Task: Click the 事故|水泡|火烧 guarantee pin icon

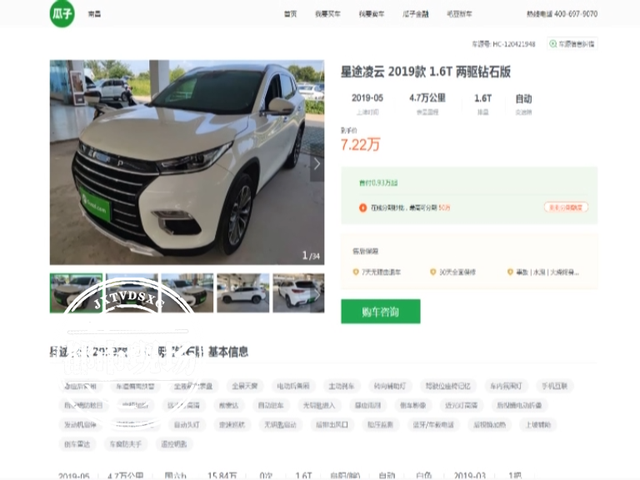Action: pos(510,272)
